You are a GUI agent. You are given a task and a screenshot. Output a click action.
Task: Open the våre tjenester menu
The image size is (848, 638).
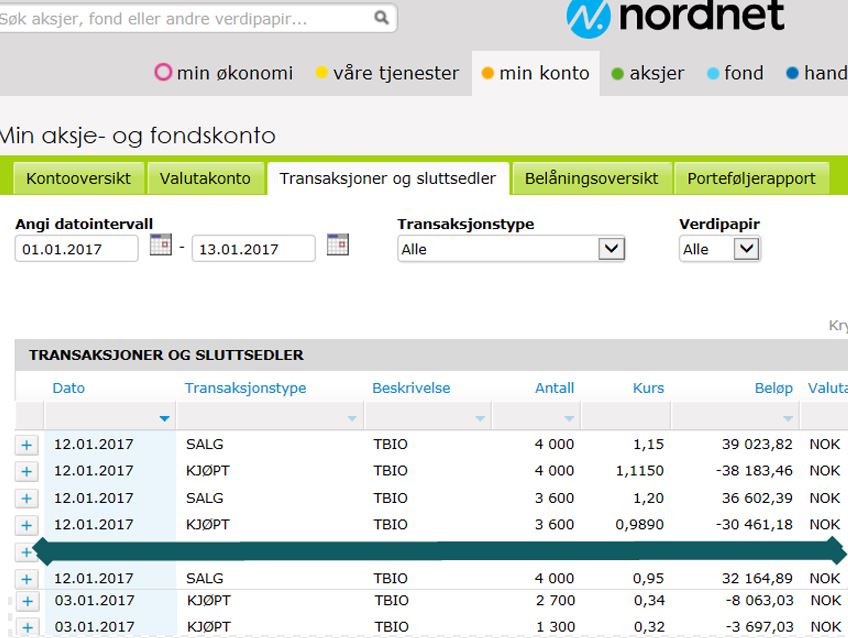(x=387, y=73)
